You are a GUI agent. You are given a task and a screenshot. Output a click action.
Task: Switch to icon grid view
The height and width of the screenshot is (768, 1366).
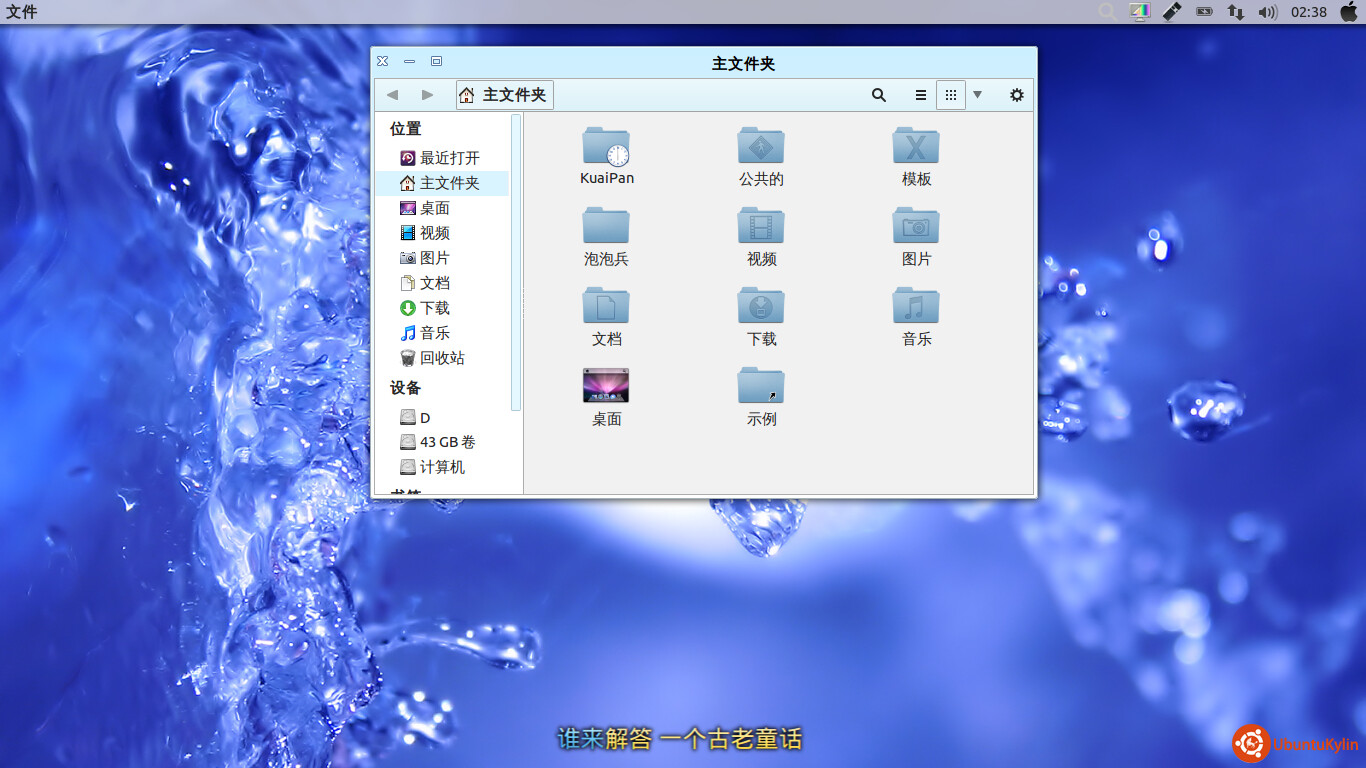click(x=951, y=95)
